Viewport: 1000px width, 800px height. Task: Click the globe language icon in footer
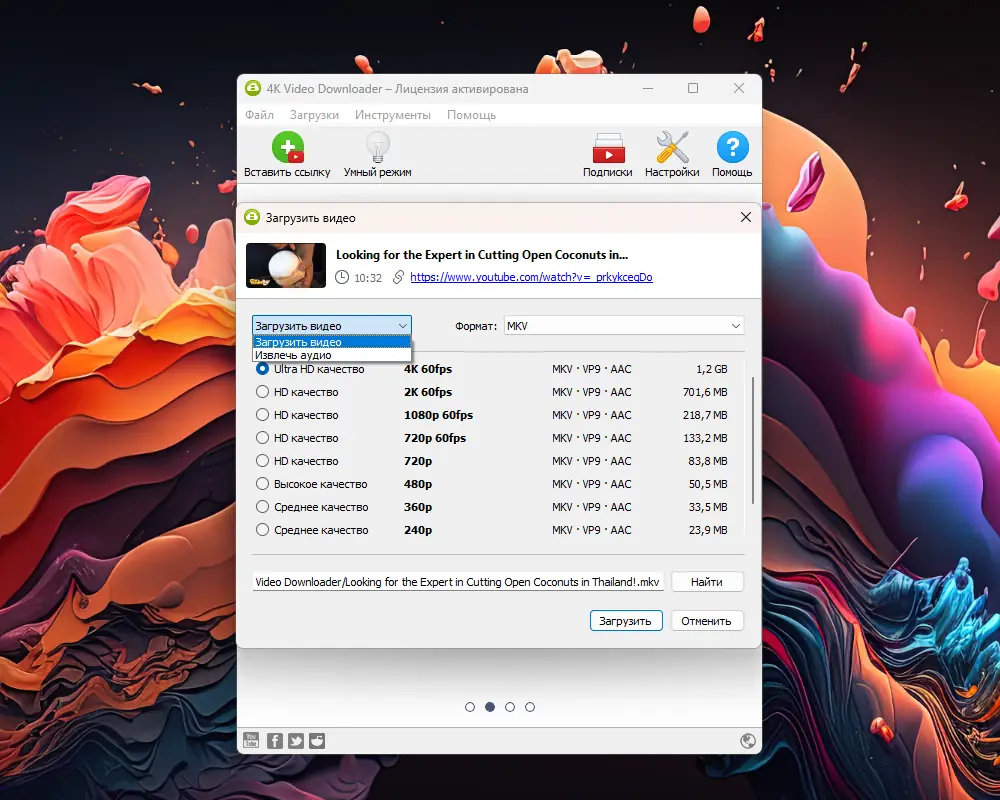(747, 740)
